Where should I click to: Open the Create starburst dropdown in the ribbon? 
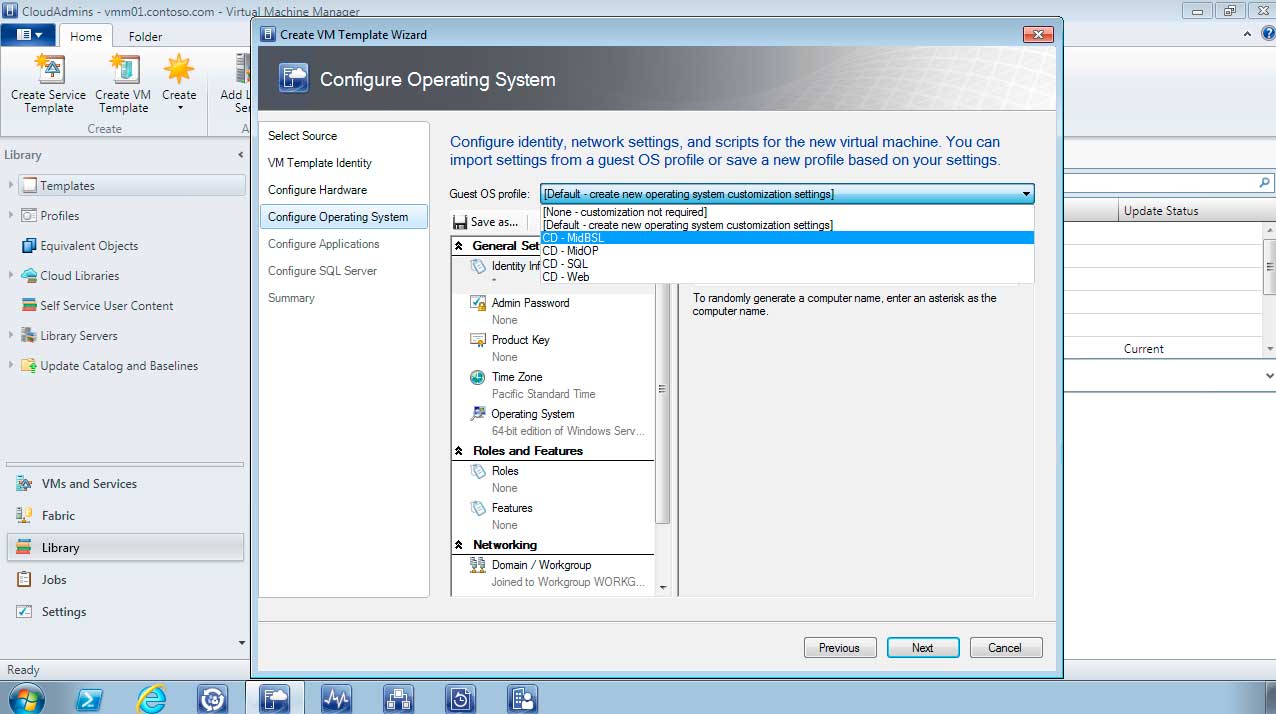point(179,84)
